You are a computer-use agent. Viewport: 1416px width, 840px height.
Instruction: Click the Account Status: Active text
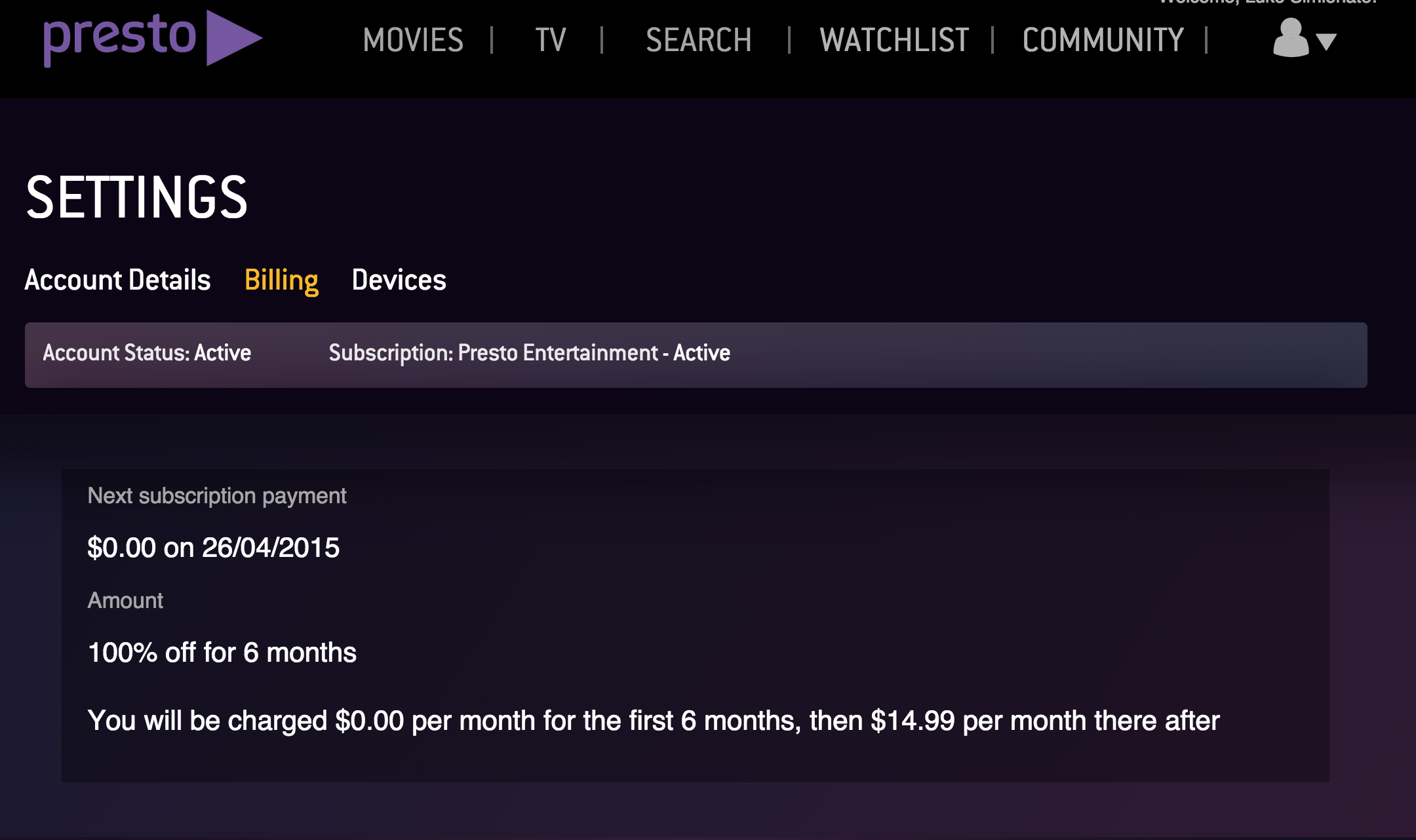click(x=147, y=353)
